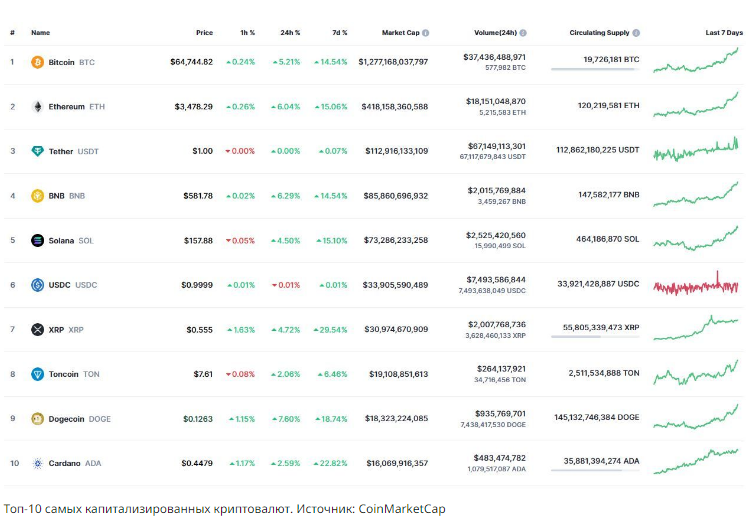Click the XRP logo icon
Screen dimensions: 749x529
tap(37, 330)
